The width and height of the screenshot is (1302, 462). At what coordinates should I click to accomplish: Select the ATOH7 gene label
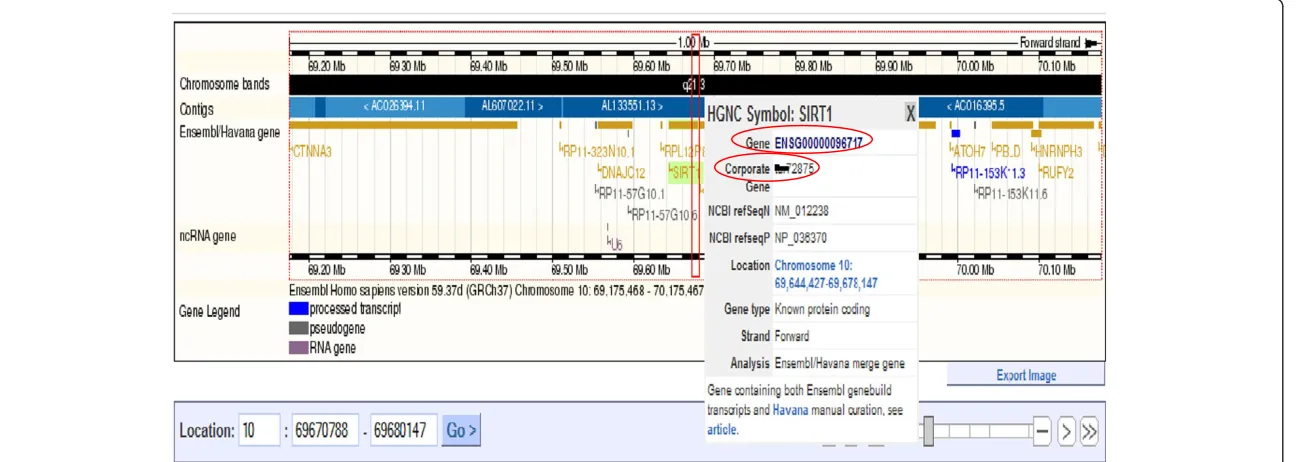click(968, 152)
